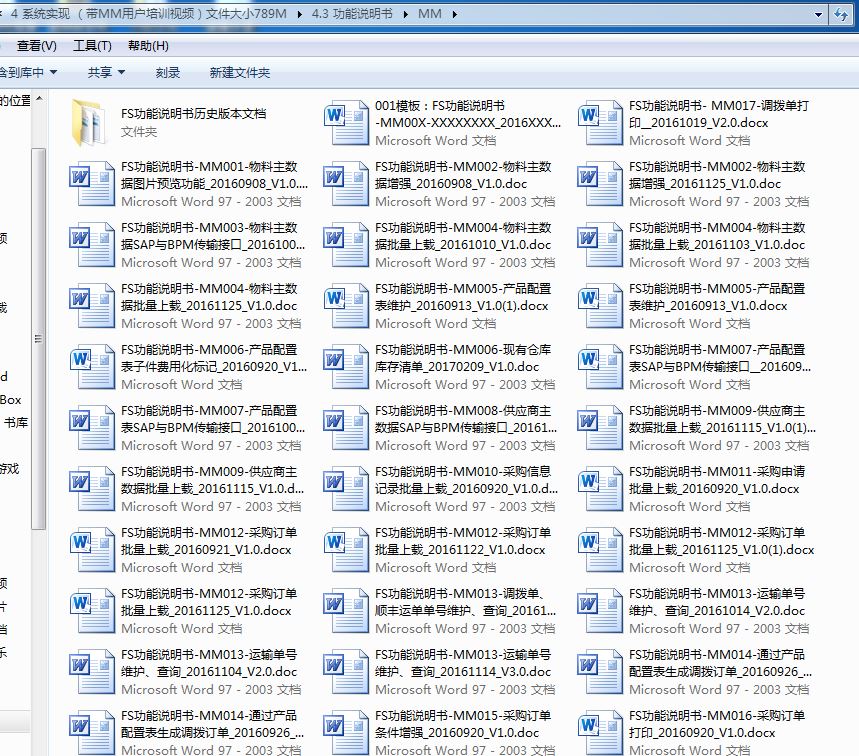Open the 帮助(H) menu
The height and width of the screenshot is (756, 859).
(148, 46)
